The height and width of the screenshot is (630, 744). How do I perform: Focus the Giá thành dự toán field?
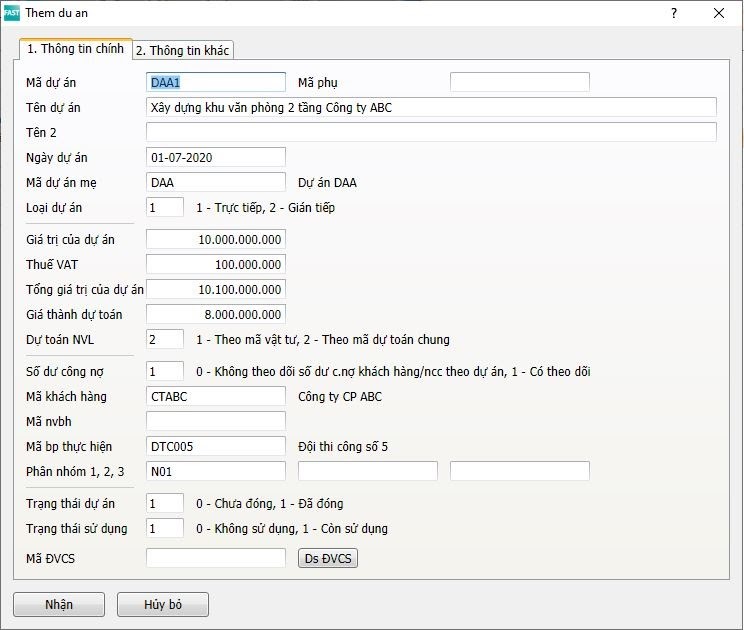click(215, 314)
